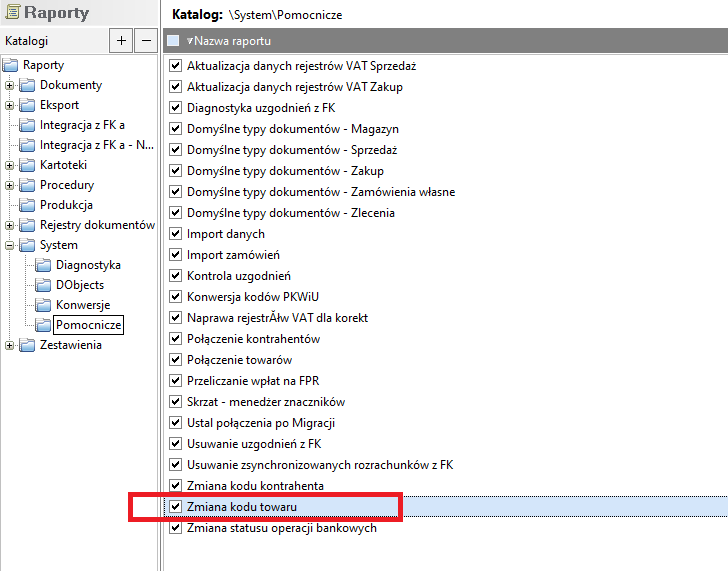Uncheck the Import danych checkbox
Image resolution: width=728 pixels, height=571 pixels.
(x=176, y=234)
